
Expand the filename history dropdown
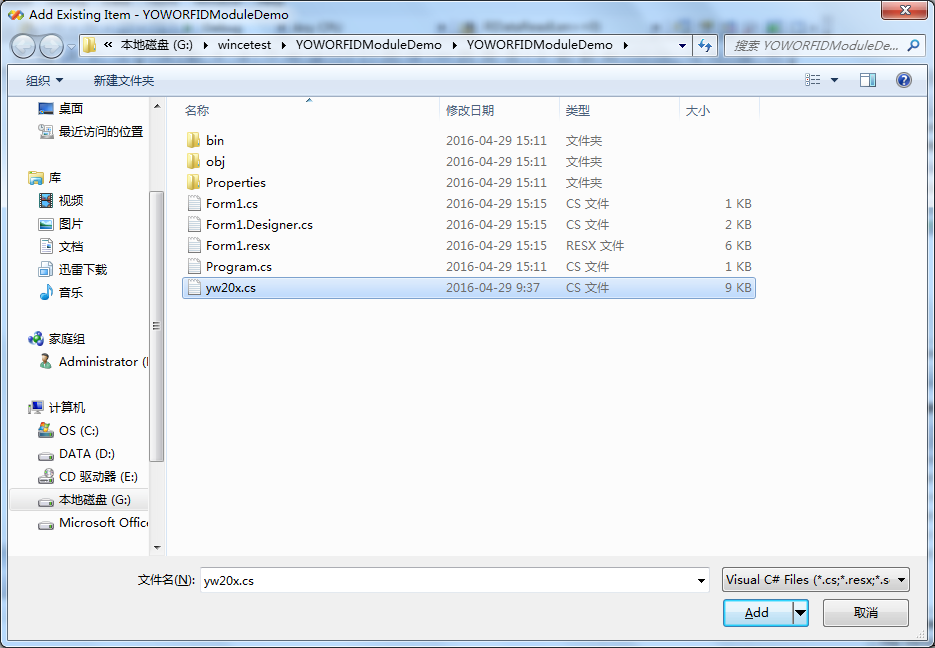pos(702,580)
